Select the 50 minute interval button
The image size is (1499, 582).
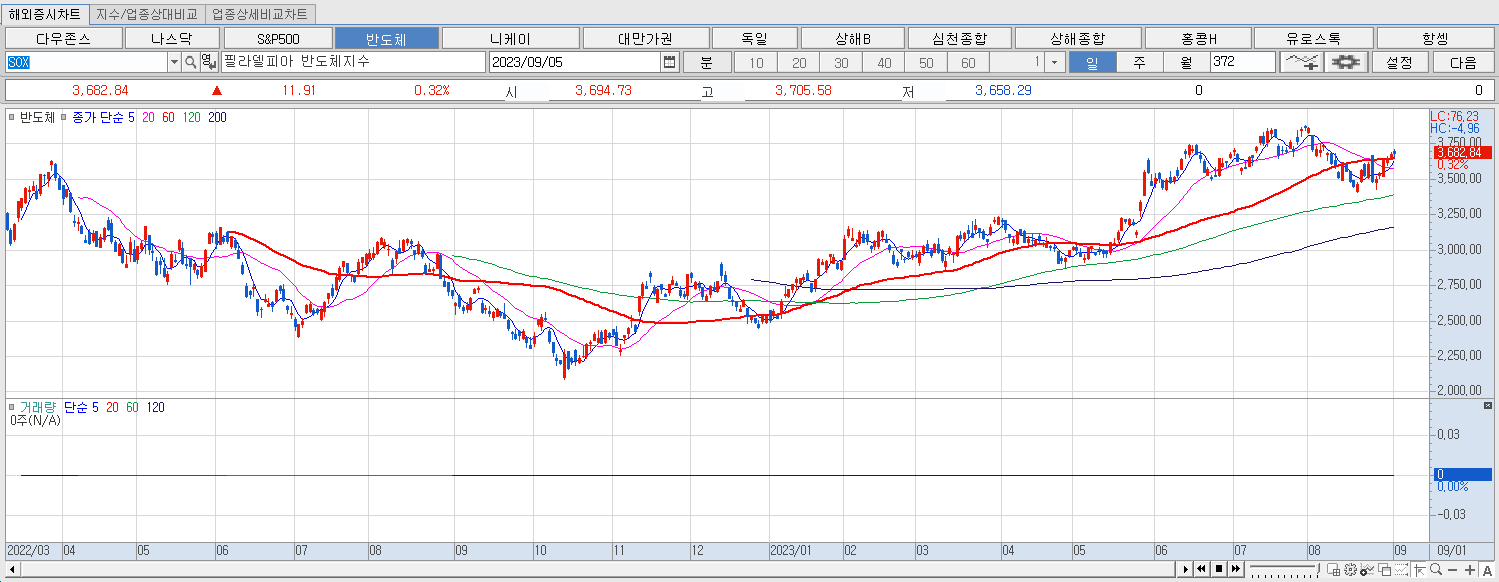pos(926,62)
